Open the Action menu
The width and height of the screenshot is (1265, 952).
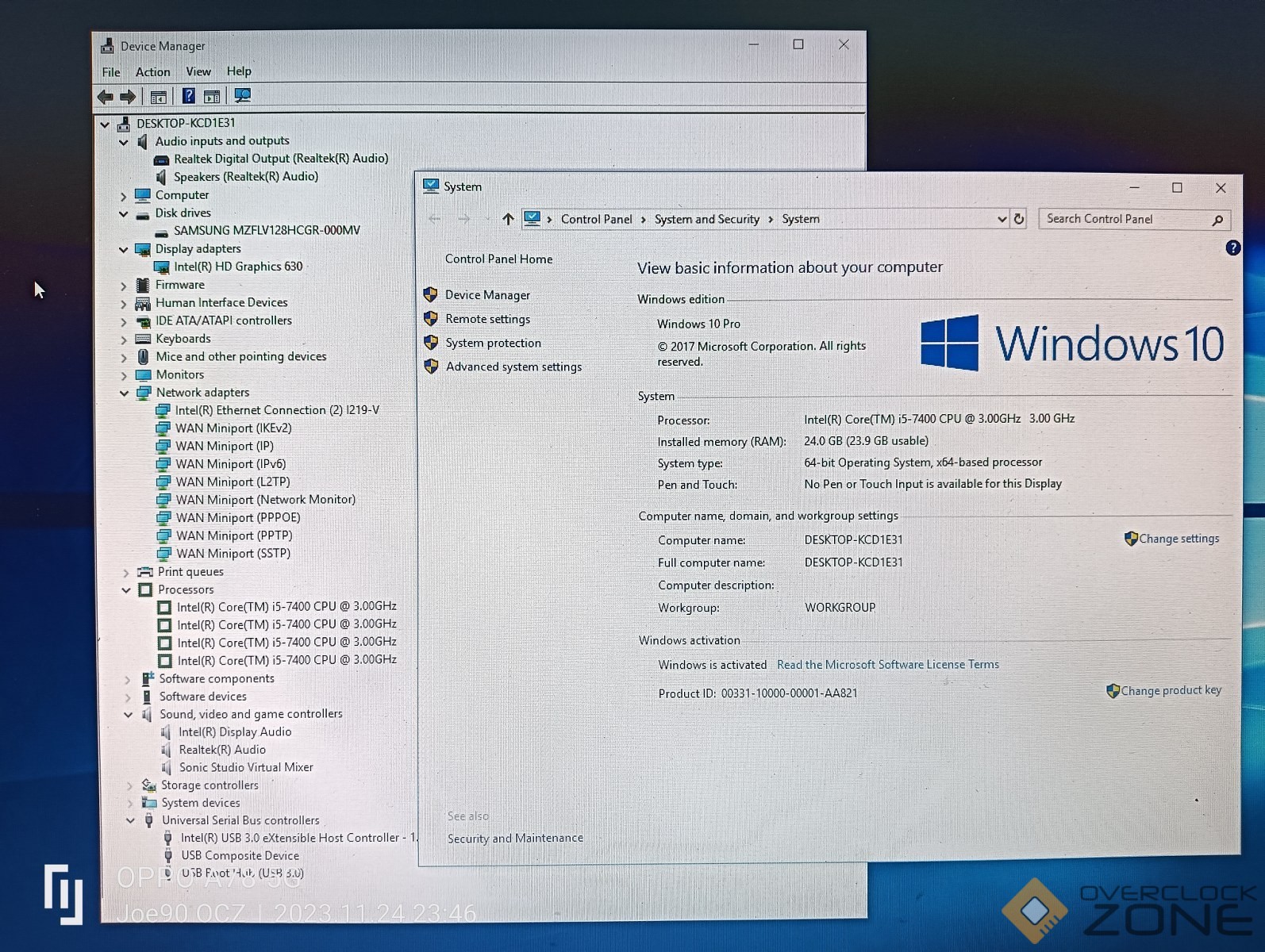tap(152, 71)
